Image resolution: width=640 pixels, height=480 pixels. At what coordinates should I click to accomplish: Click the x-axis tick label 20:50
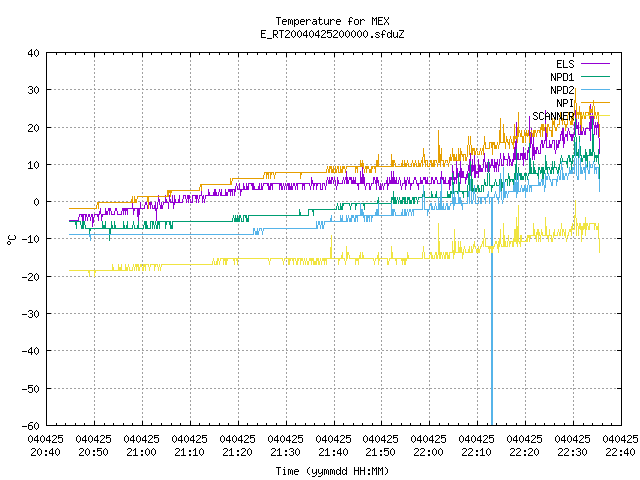tap(93, 452)
